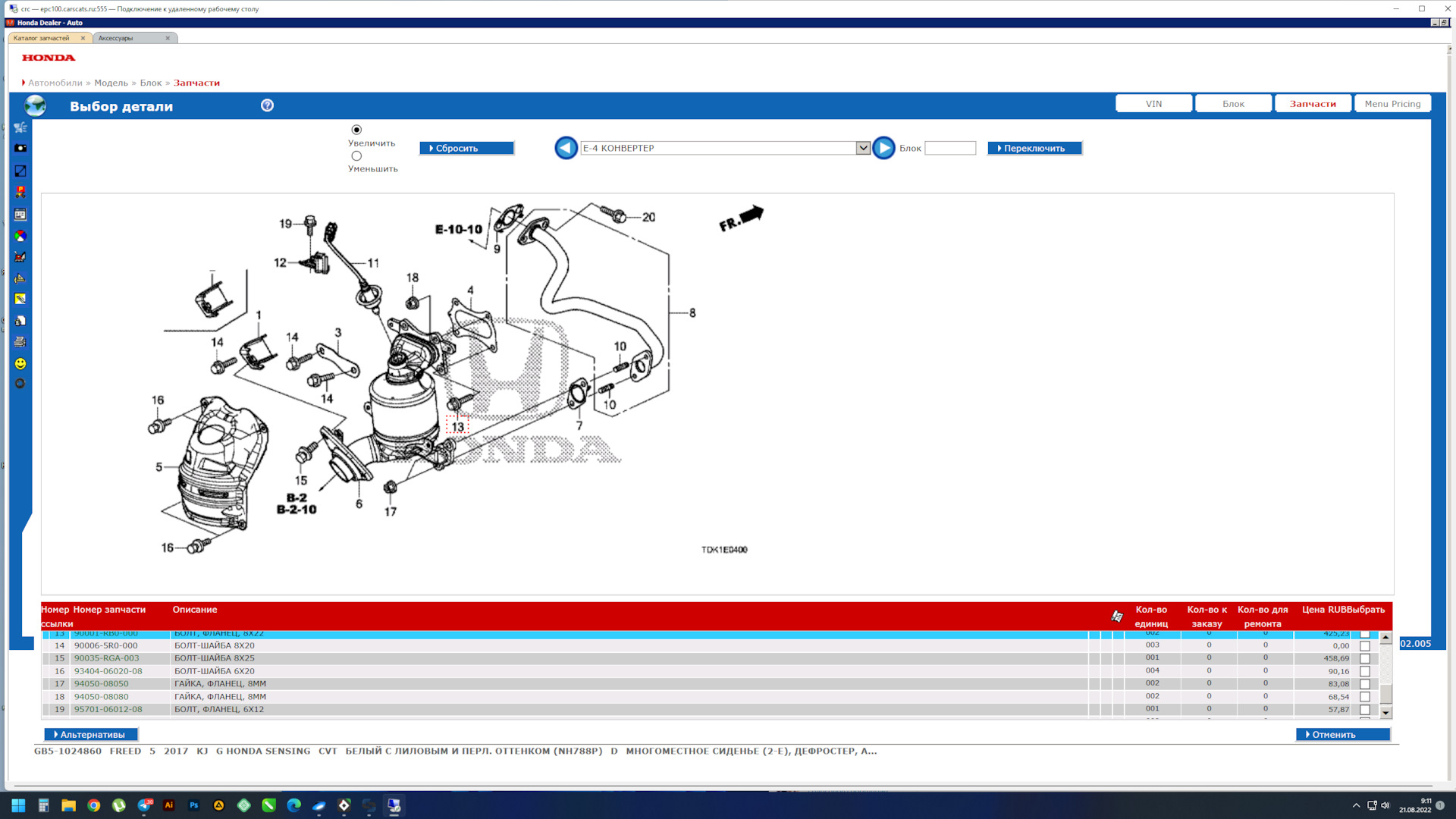Close the Аксессуары tab
This screenshot has height=819, width=1456.
(168, 38)
